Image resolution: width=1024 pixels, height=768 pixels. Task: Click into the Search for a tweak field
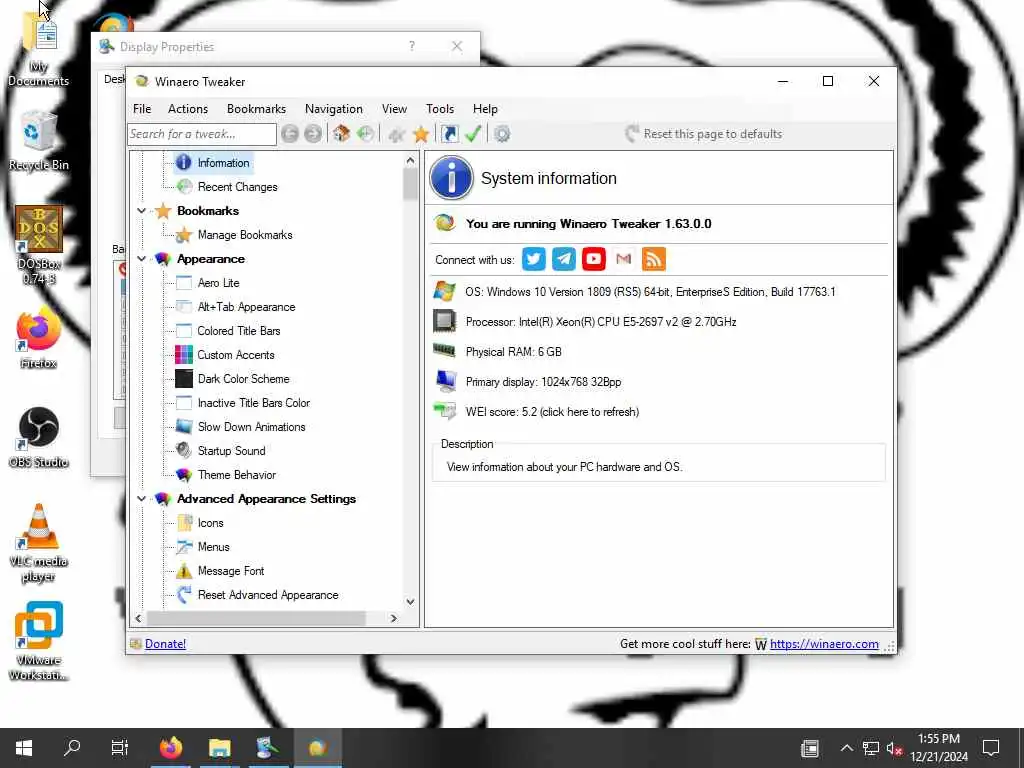click(x=202, y=134)
